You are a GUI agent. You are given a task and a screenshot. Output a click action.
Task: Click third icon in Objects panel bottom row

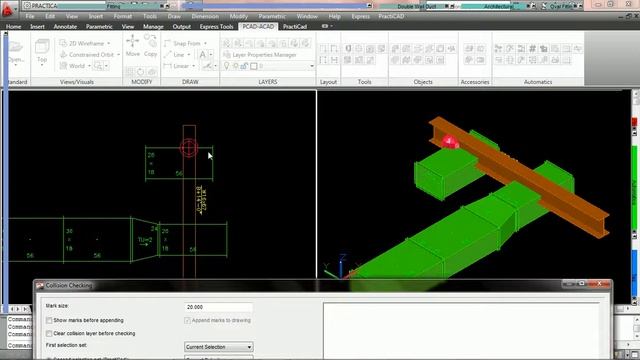[x=418, y=60]
